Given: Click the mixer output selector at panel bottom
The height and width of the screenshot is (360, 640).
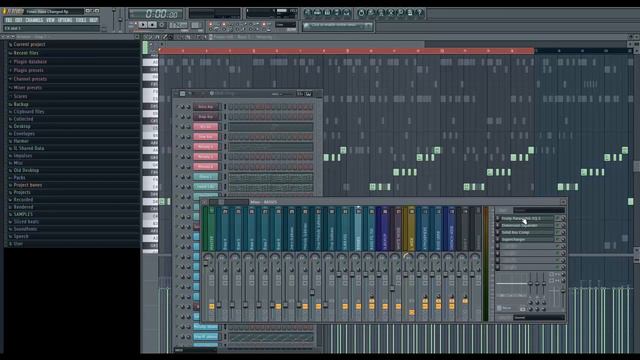Looking at the screenshot, I should 539,317.
